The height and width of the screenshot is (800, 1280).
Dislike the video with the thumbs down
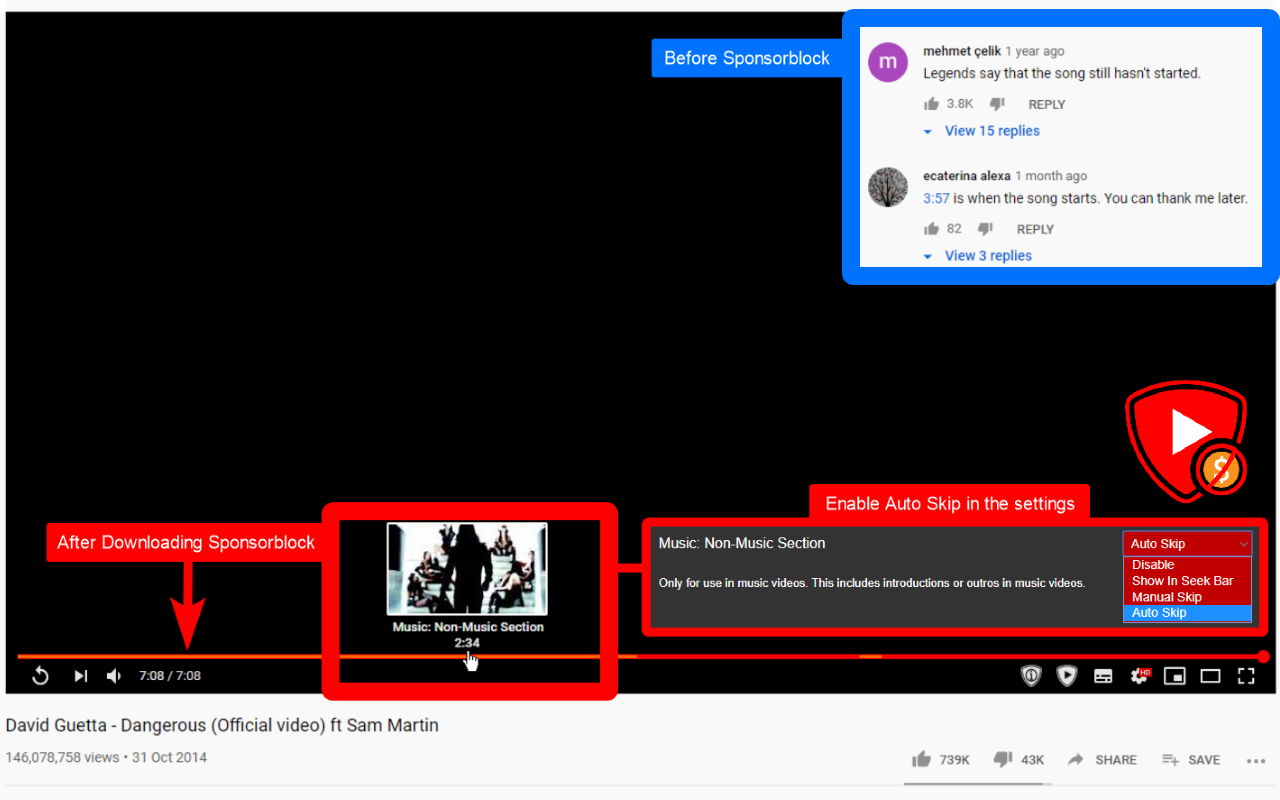[1001, 759]
